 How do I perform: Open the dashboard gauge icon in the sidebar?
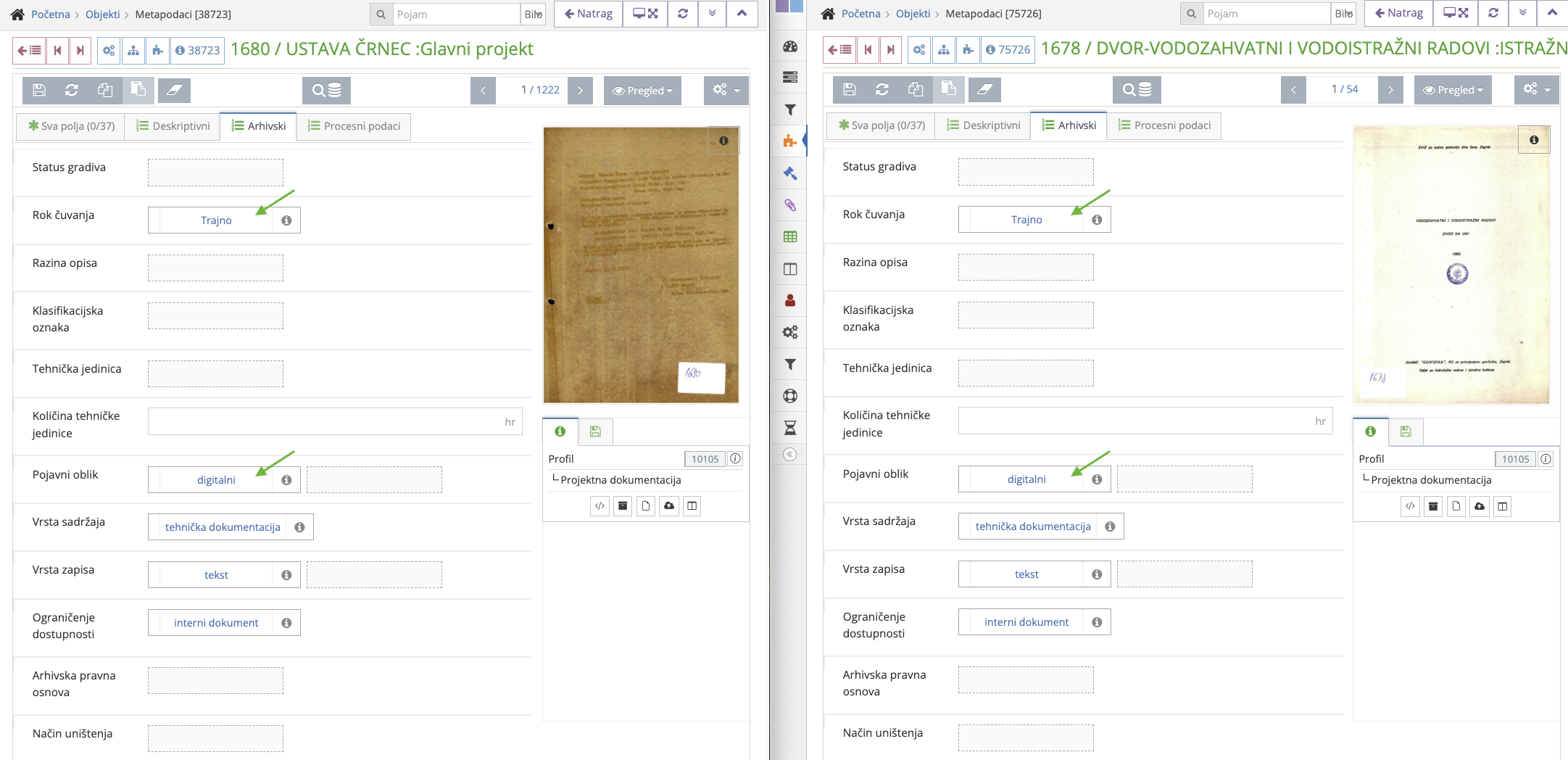click(x=790, y=46)
